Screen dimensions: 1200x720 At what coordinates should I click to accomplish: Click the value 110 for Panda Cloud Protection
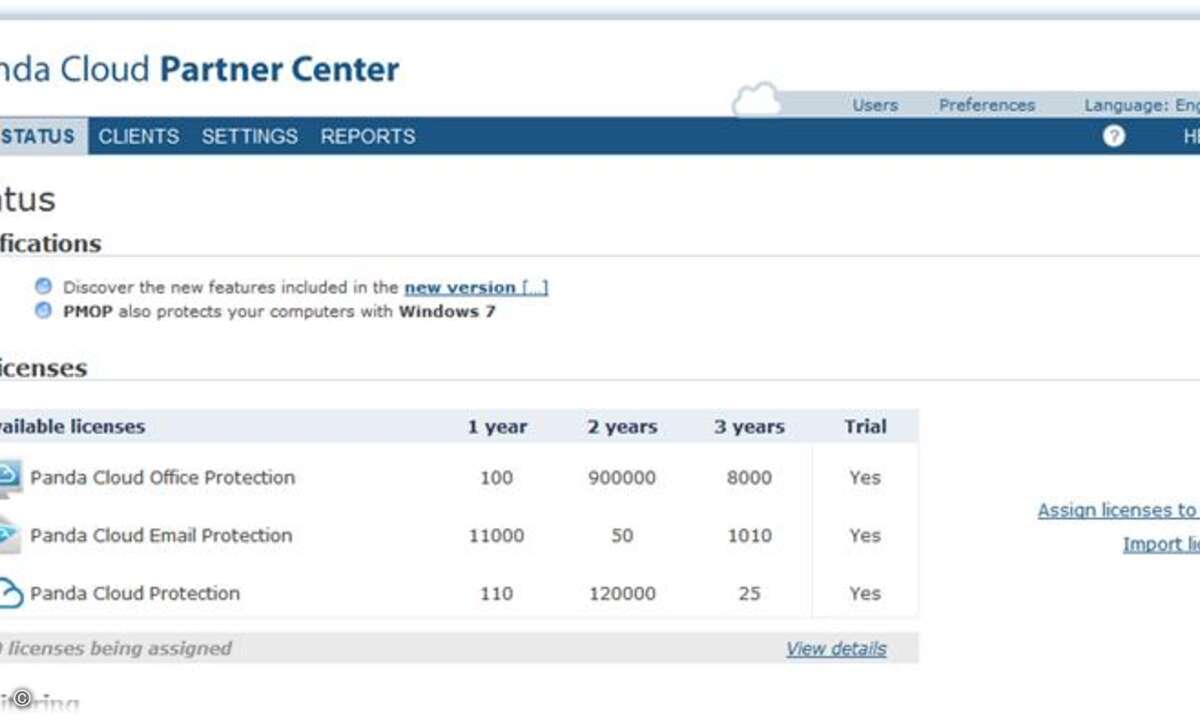pyautogui.click(x=496, y=594)
